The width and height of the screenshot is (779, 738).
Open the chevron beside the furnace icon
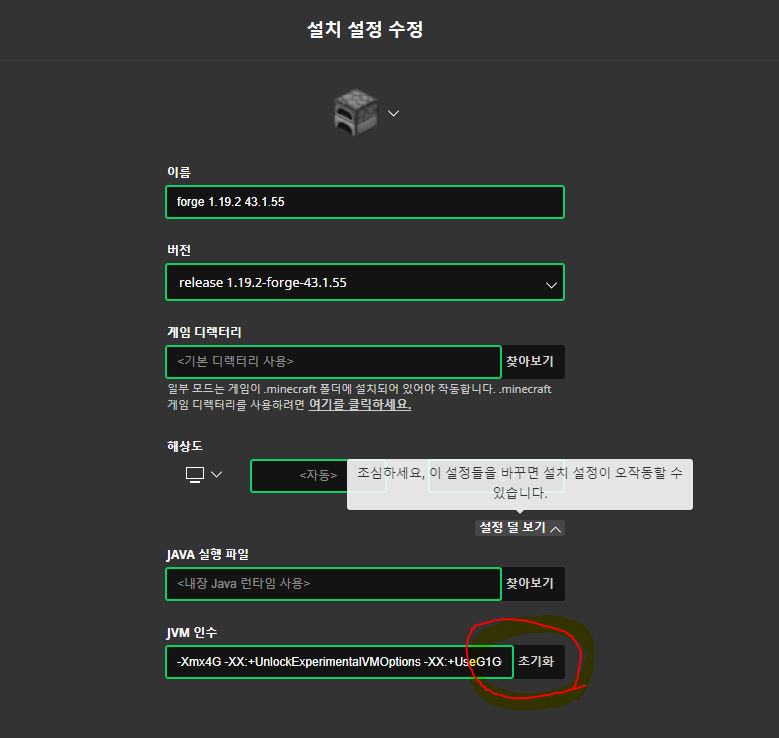pos(393,113)
